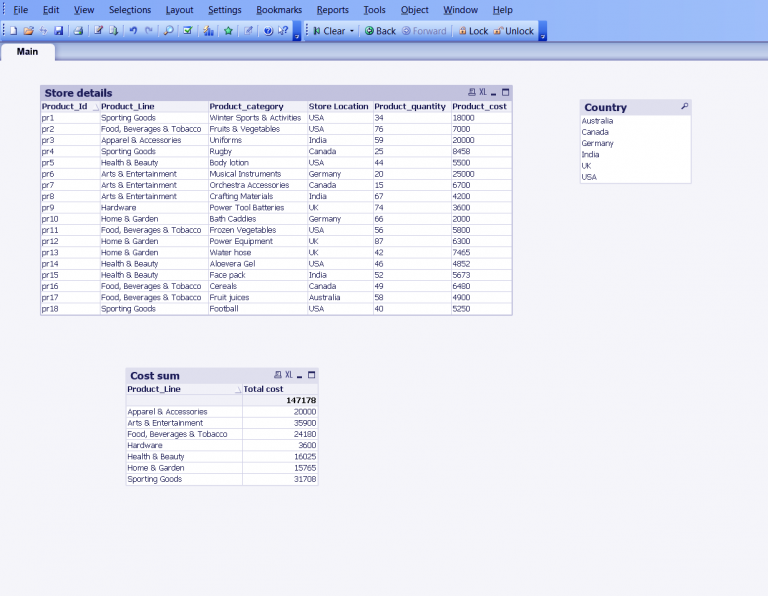Screen dimensions: 768x596
Task: Click the Current Selections checkmark icon
Action: (188, 31)
